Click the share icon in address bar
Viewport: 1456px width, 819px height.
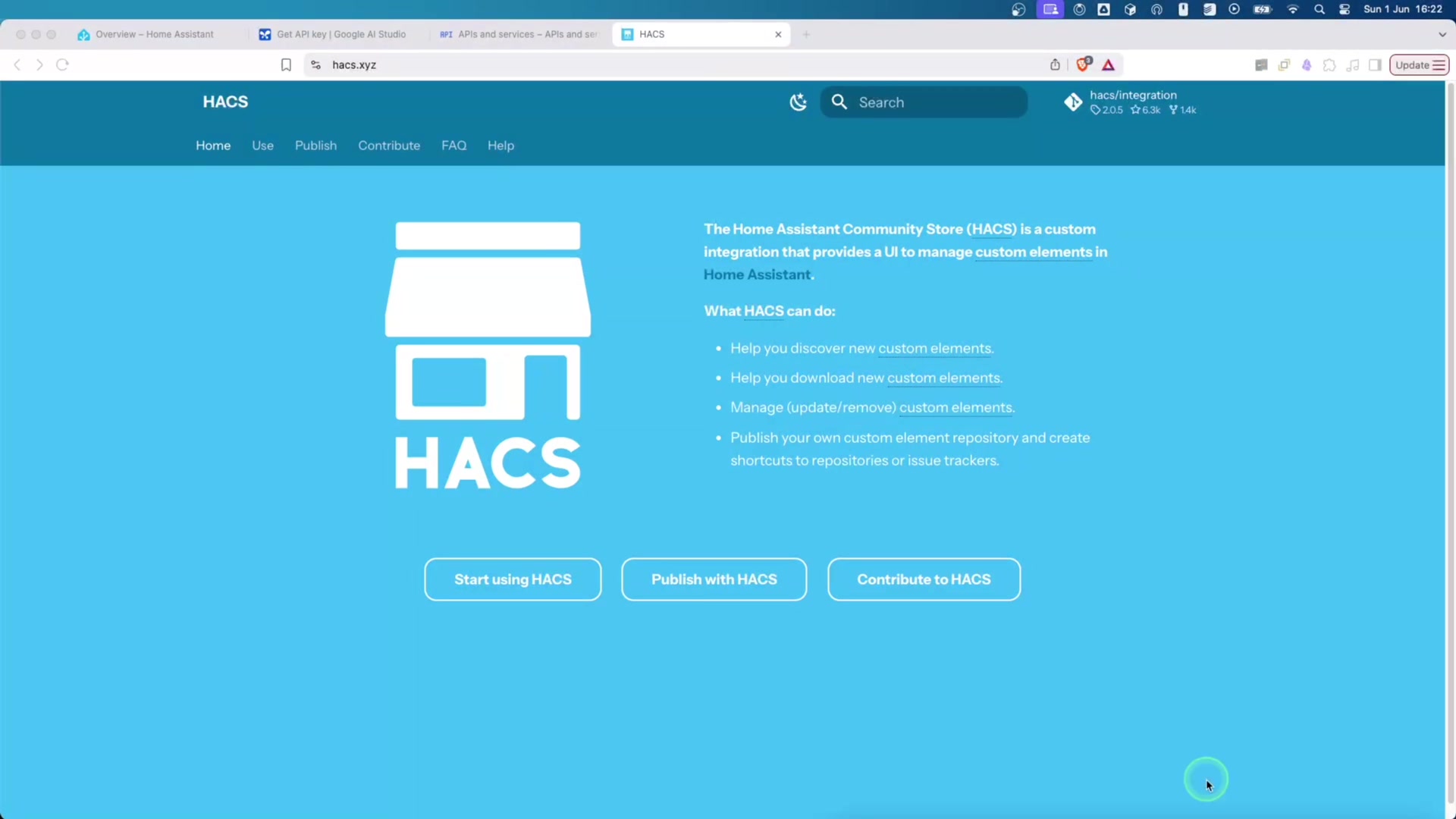(x=1055, y=65)
